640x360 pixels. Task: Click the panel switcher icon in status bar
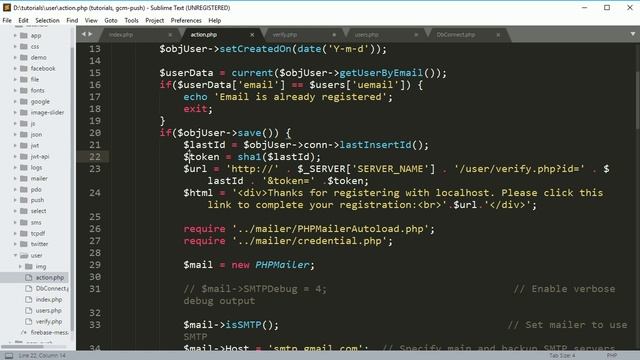[9, 356]
